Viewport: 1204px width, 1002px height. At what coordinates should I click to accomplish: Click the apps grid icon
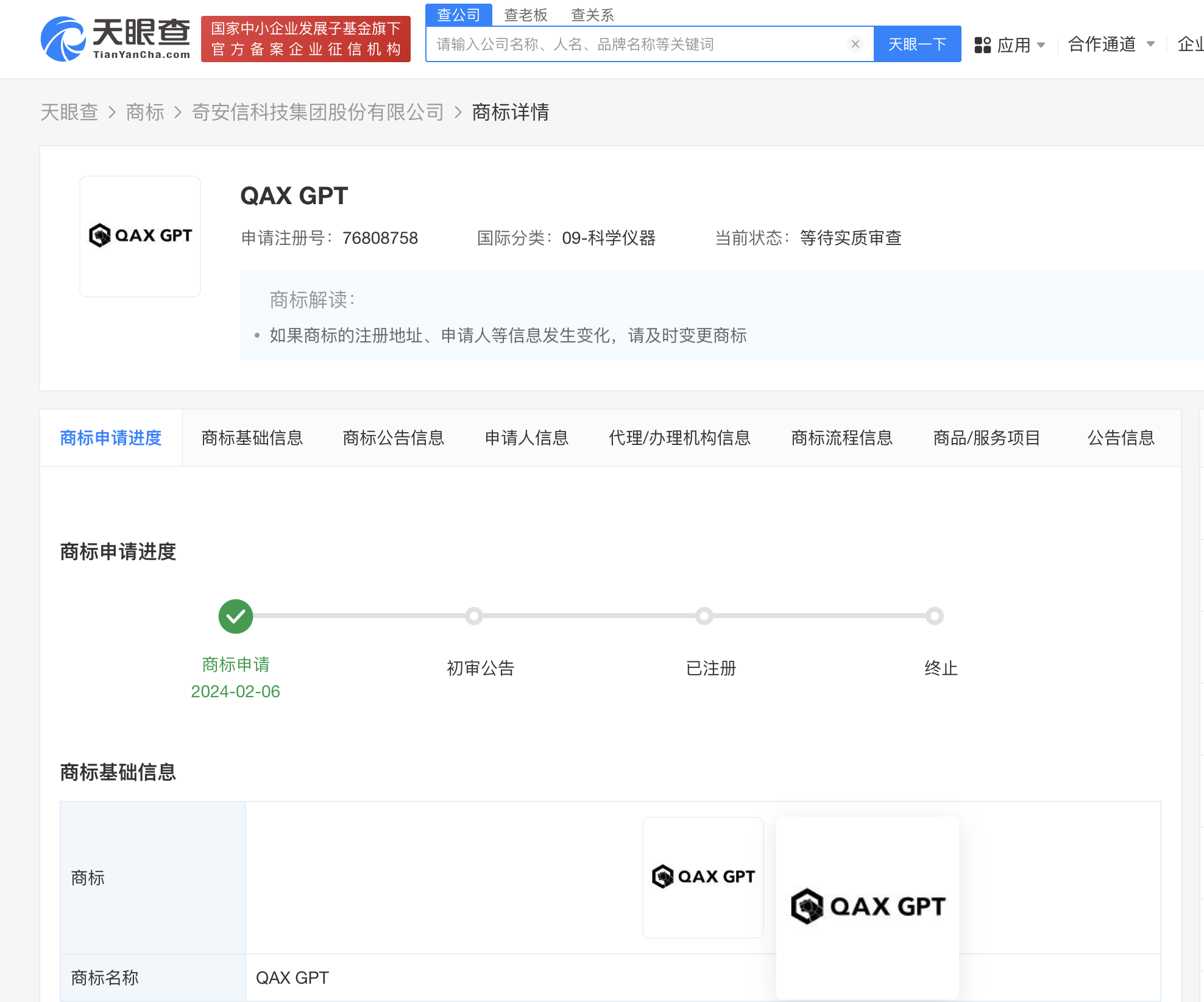(x=982, y=45)
